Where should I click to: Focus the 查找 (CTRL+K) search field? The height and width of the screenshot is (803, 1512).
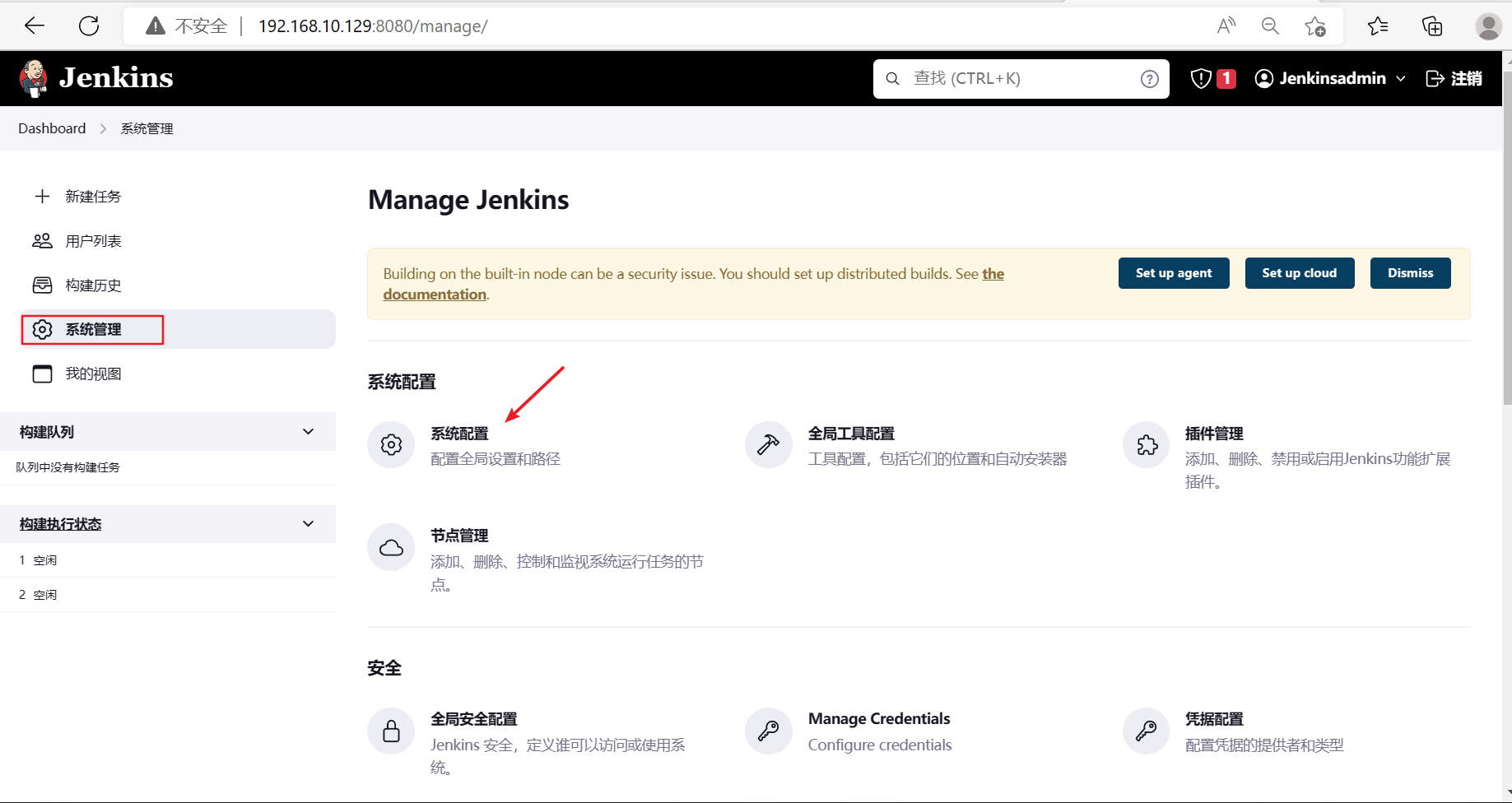[x=1021, y=79]
